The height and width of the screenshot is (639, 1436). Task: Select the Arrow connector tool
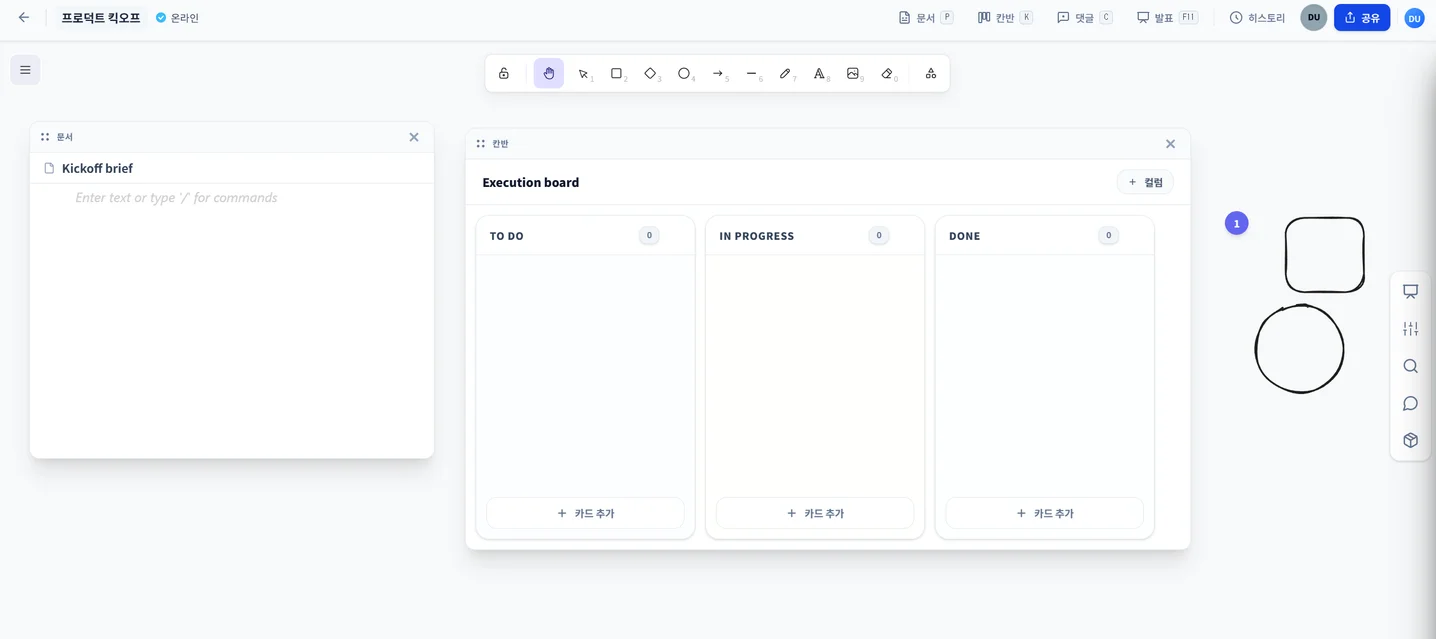coord(718,73)
